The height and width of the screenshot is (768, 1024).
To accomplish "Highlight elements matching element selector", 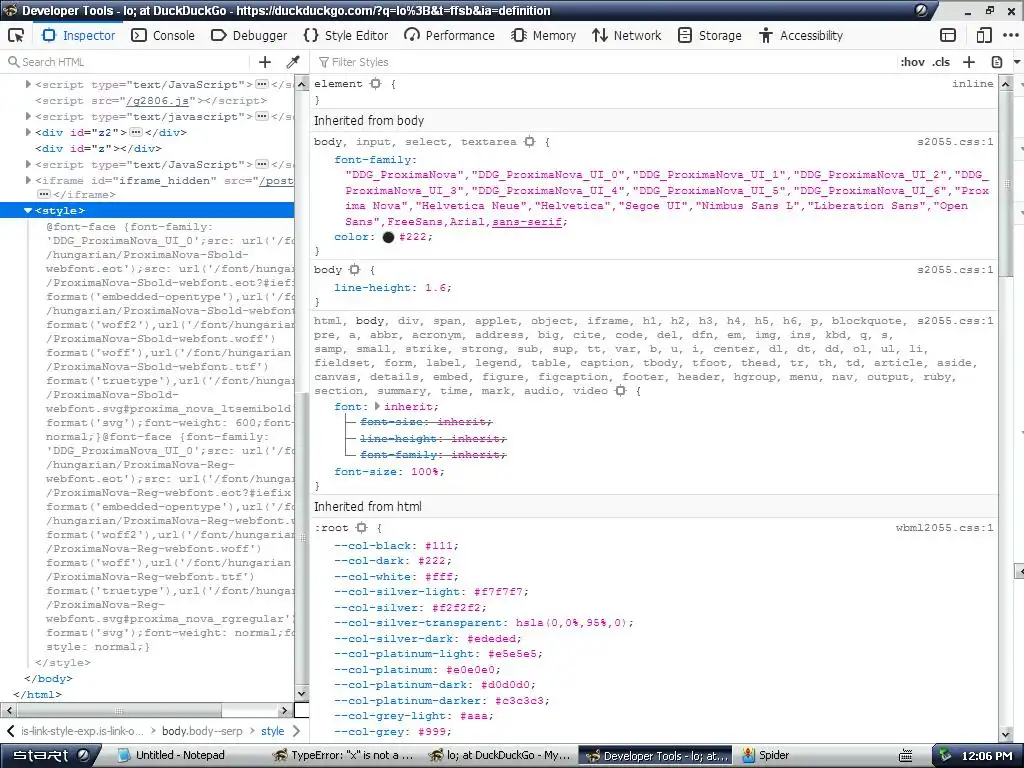I will [376, 84].
